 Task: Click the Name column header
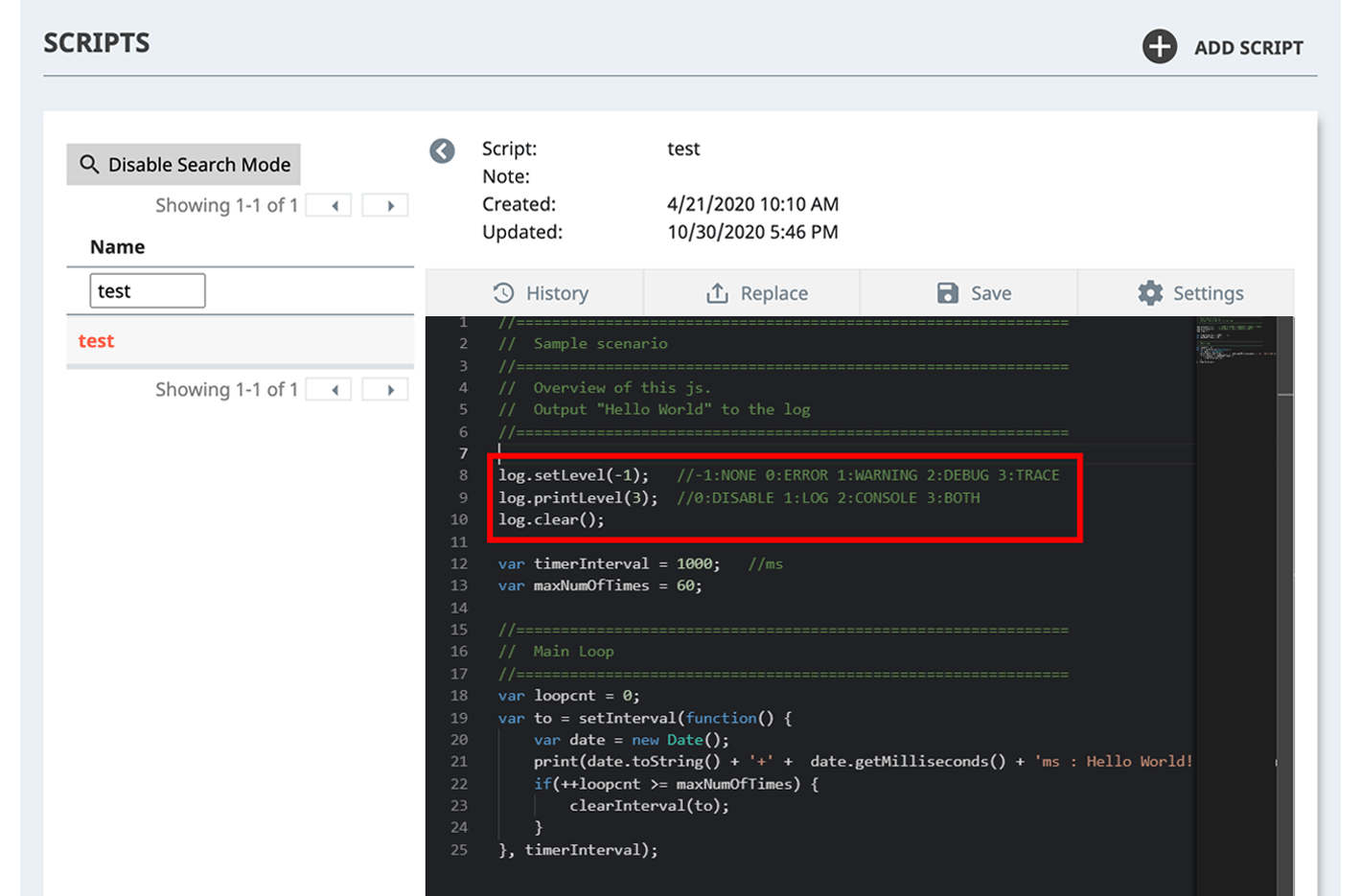[x=117, y=246]
